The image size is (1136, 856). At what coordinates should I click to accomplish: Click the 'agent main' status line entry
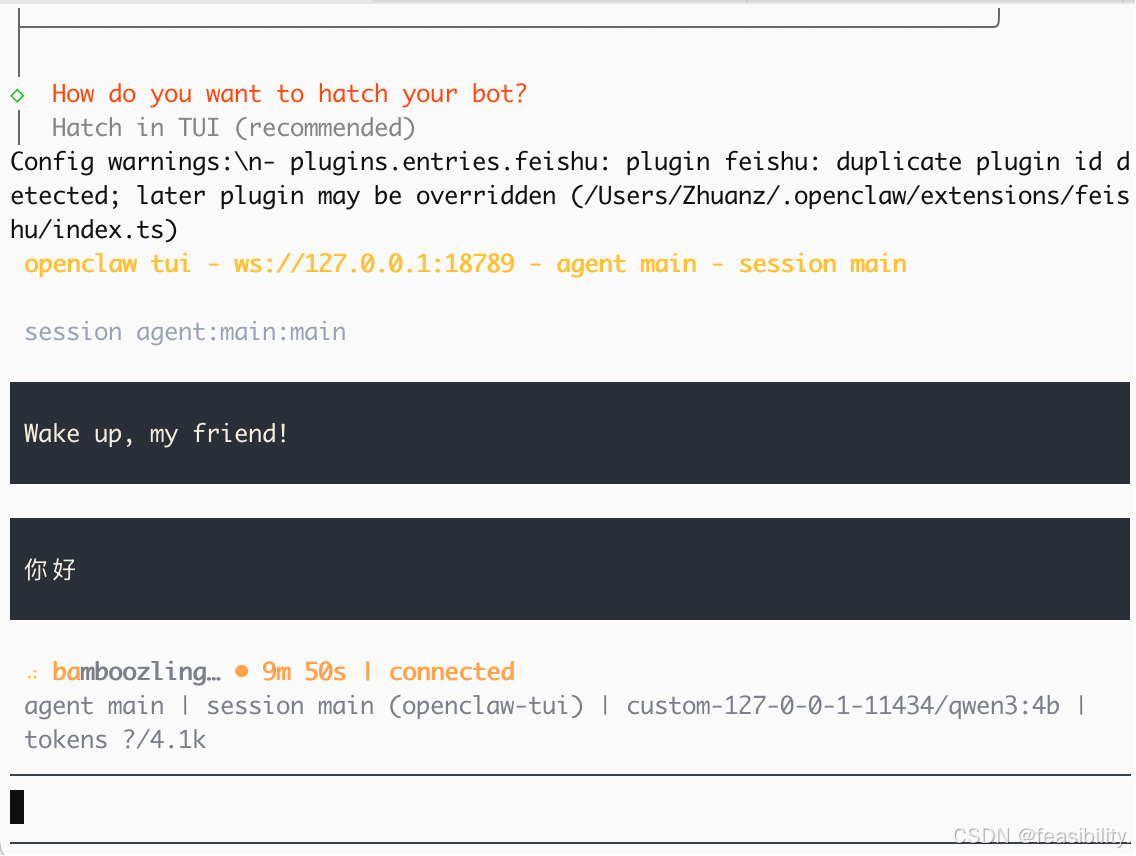click(94, 705)
